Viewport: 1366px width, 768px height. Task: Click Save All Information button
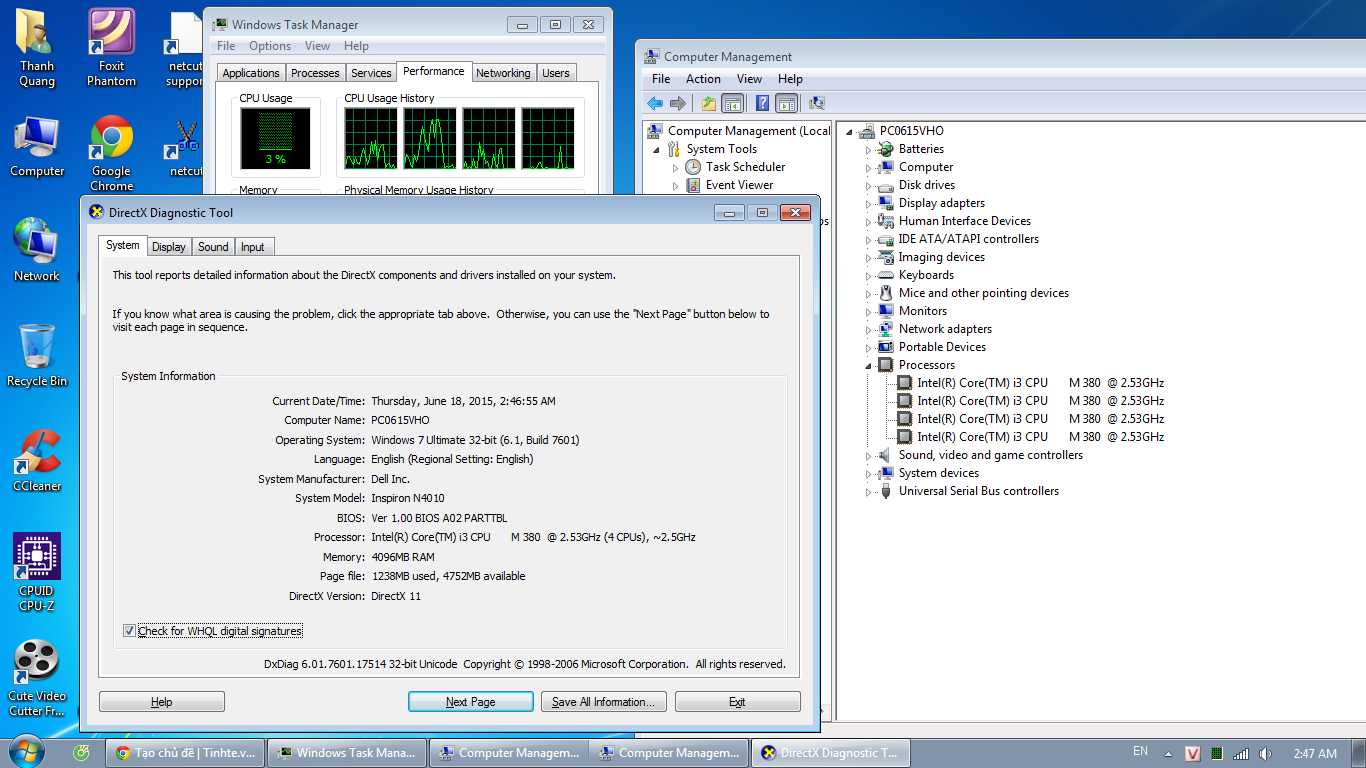point(604,702)
